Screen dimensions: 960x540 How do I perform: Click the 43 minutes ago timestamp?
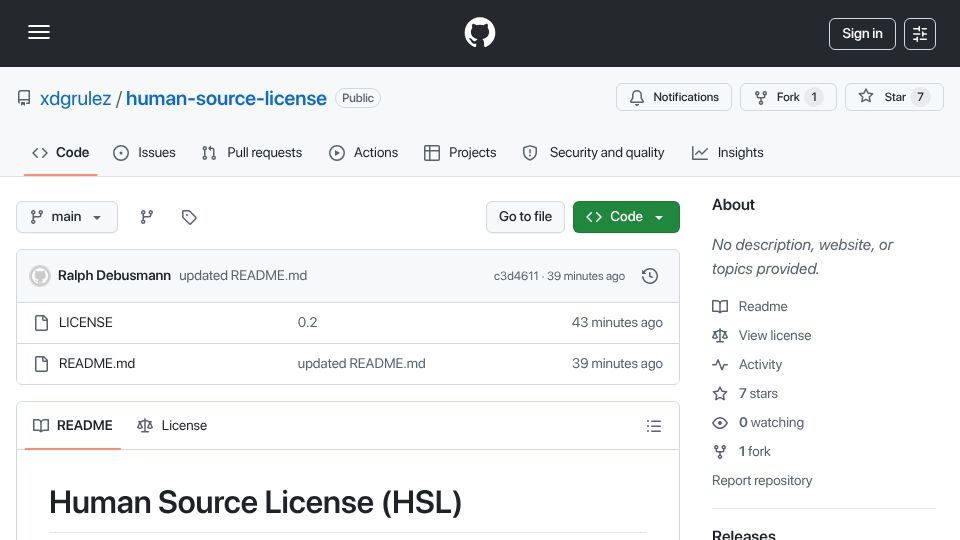617,323
